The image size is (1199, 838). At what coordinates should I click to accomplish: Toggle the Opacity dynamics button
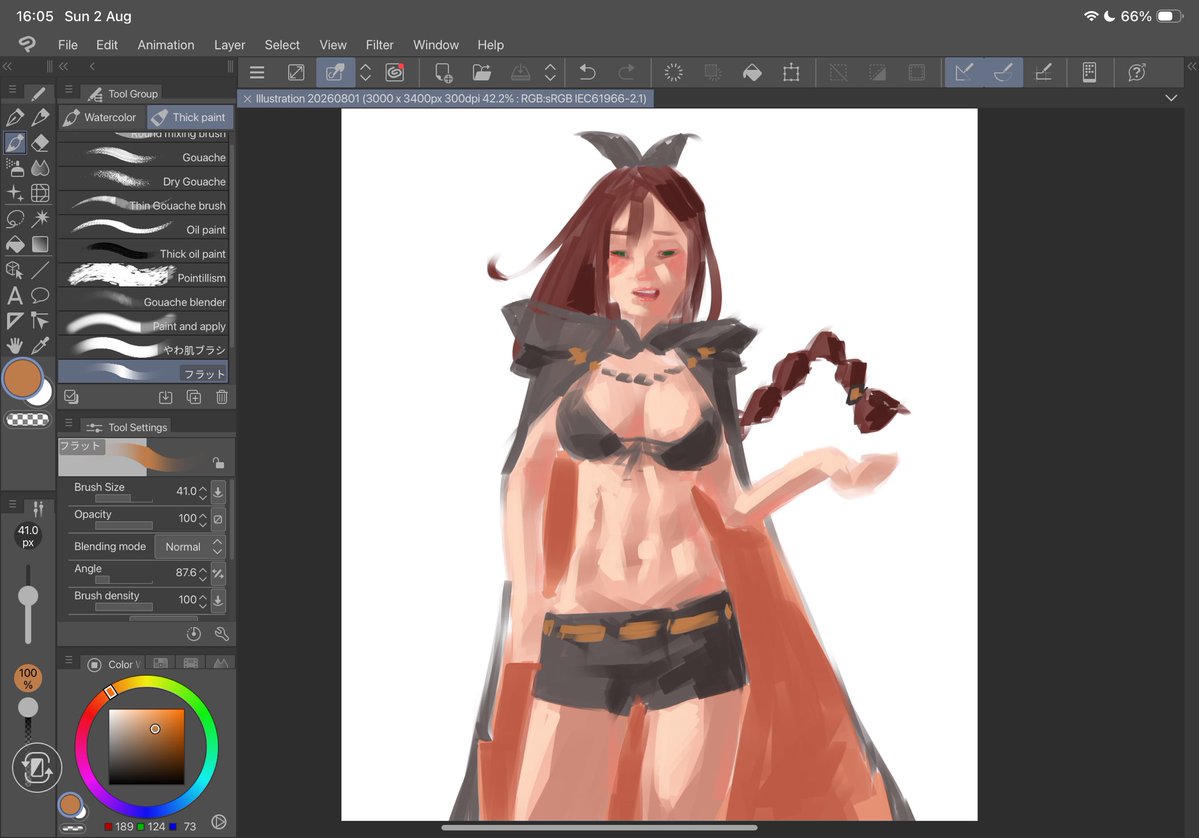(x=218, y=519)
